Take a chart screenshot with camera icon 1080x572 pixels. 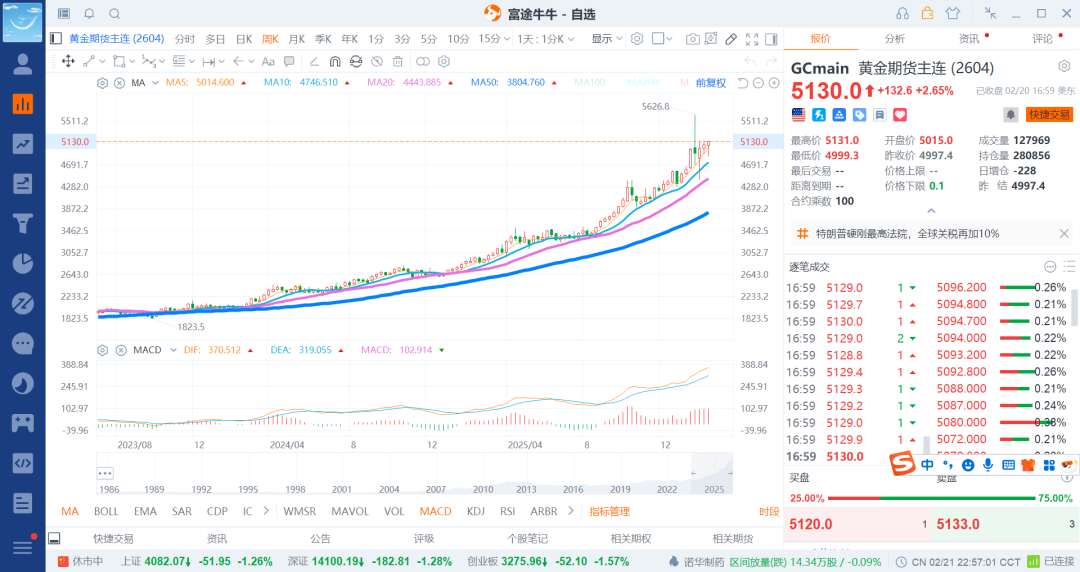pos(693,39)
